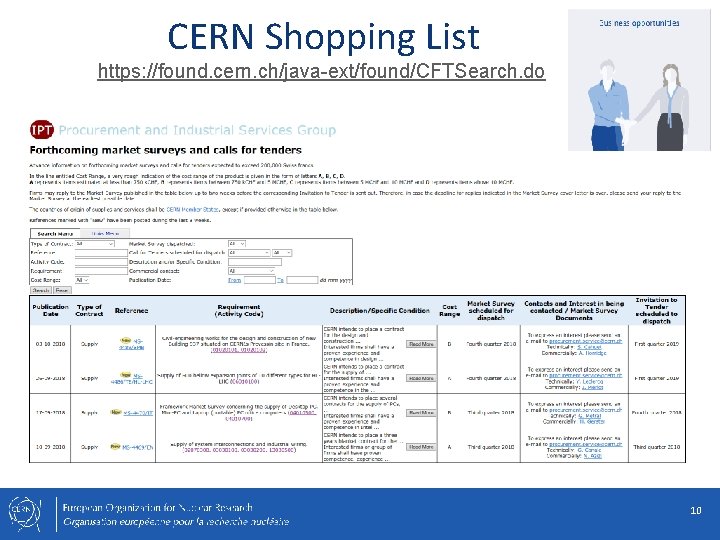Click the Invitation to Tender scheduled header
The width and height of the screenshot is (720, 540).
(x=656, y=310)
